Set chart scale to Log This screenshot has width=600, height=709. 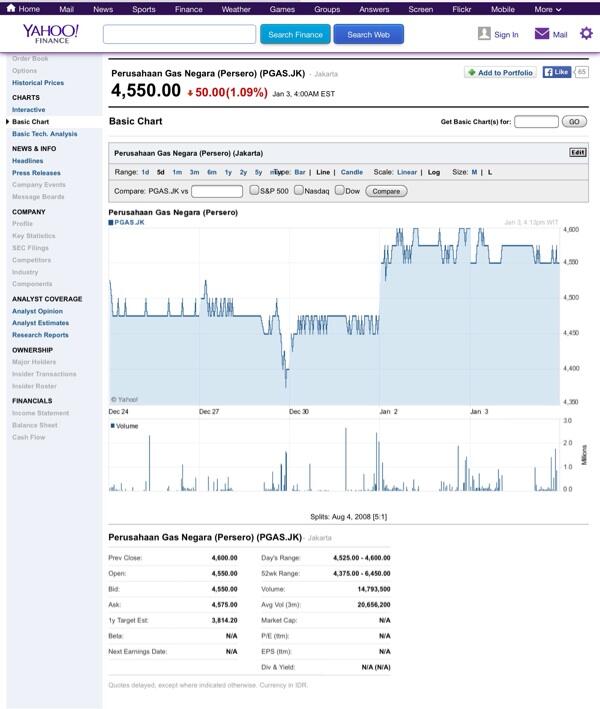pos(434,172)
